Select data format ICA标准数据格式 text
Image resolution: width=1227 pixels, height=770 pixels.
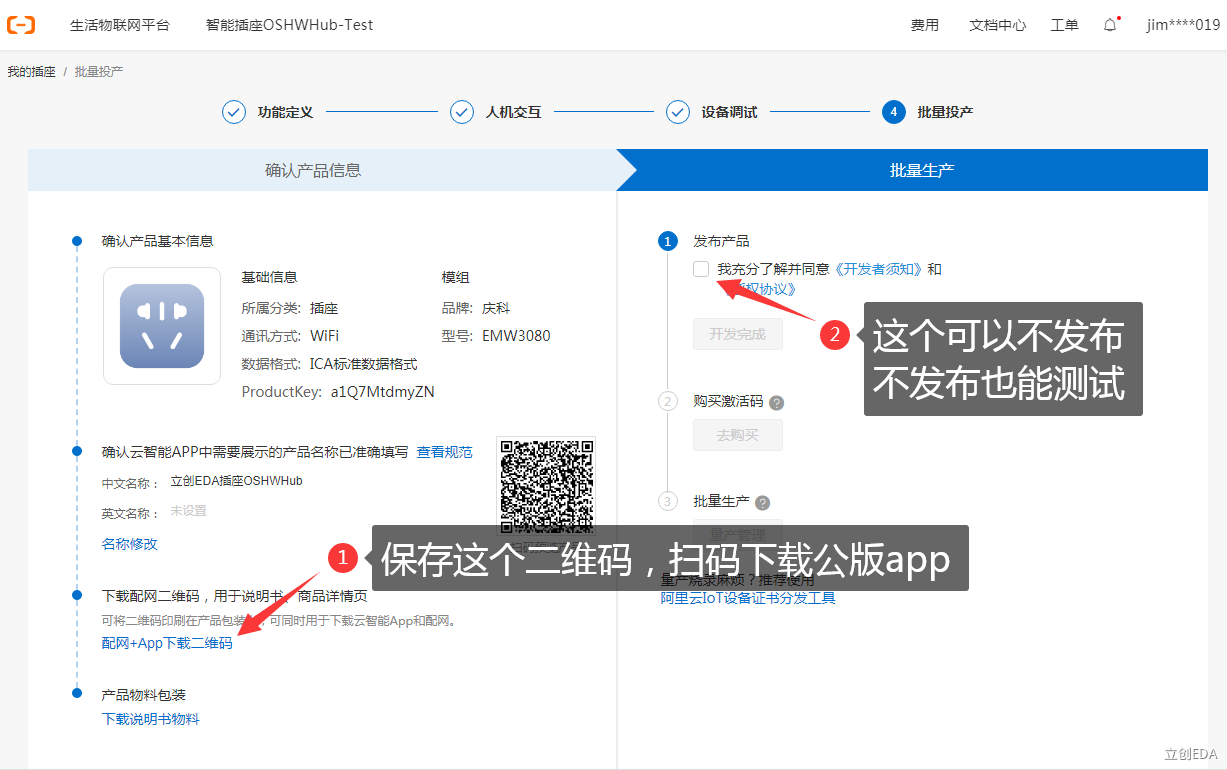[x=364, y=364]
